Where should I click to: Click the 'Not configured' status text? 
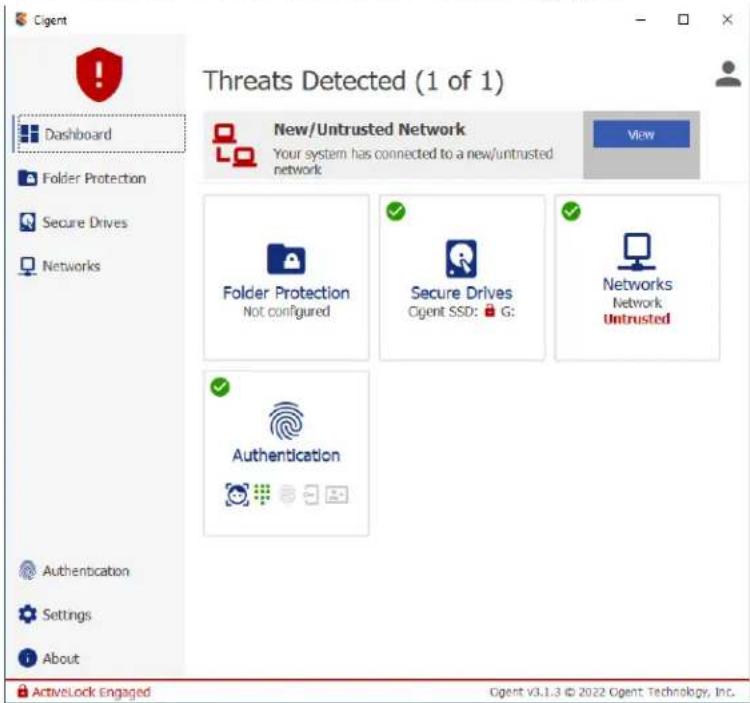(x=286, y=311)
